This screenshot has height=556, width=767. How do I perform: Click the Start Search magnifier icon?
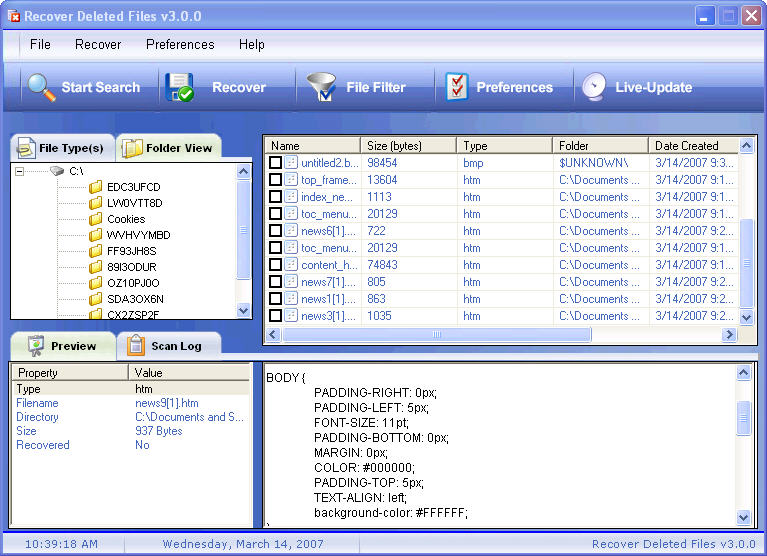click(x=41, y=87)
